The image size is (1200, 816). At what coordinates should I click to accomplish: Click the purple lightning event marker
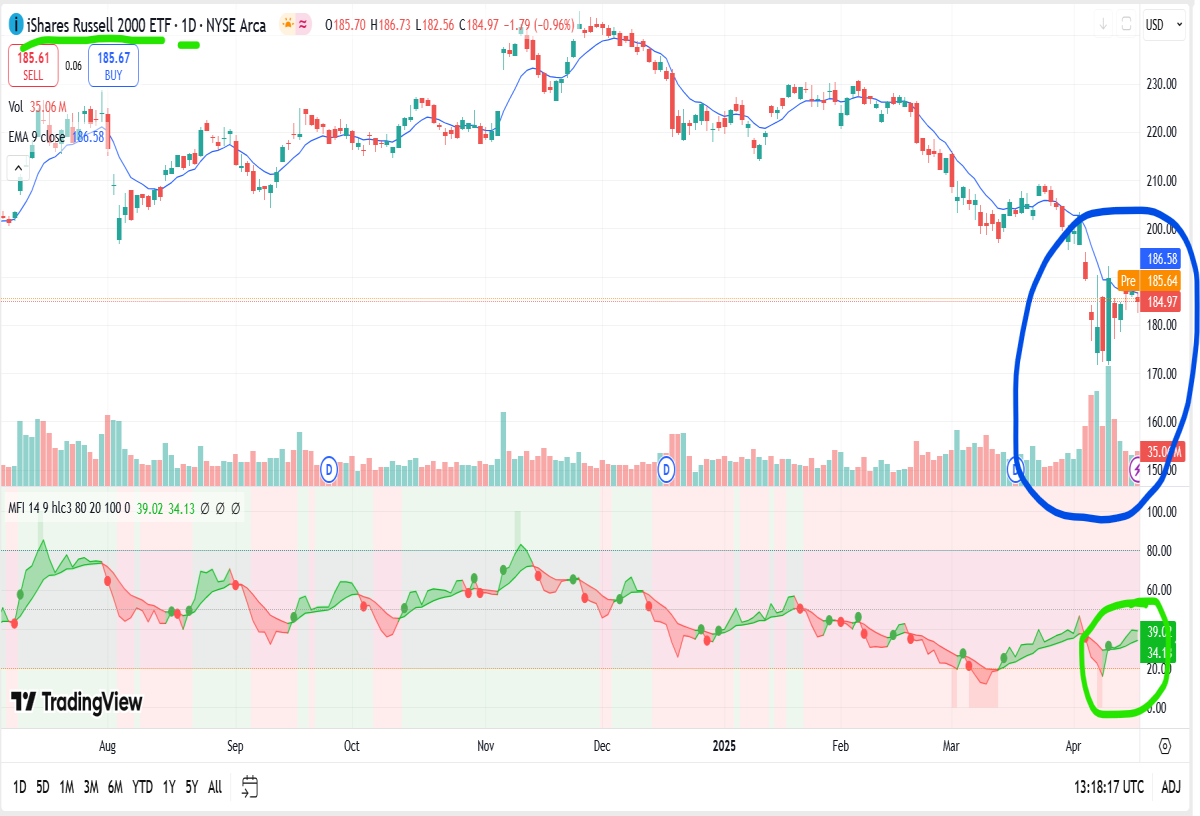(x=1138, y=468)
